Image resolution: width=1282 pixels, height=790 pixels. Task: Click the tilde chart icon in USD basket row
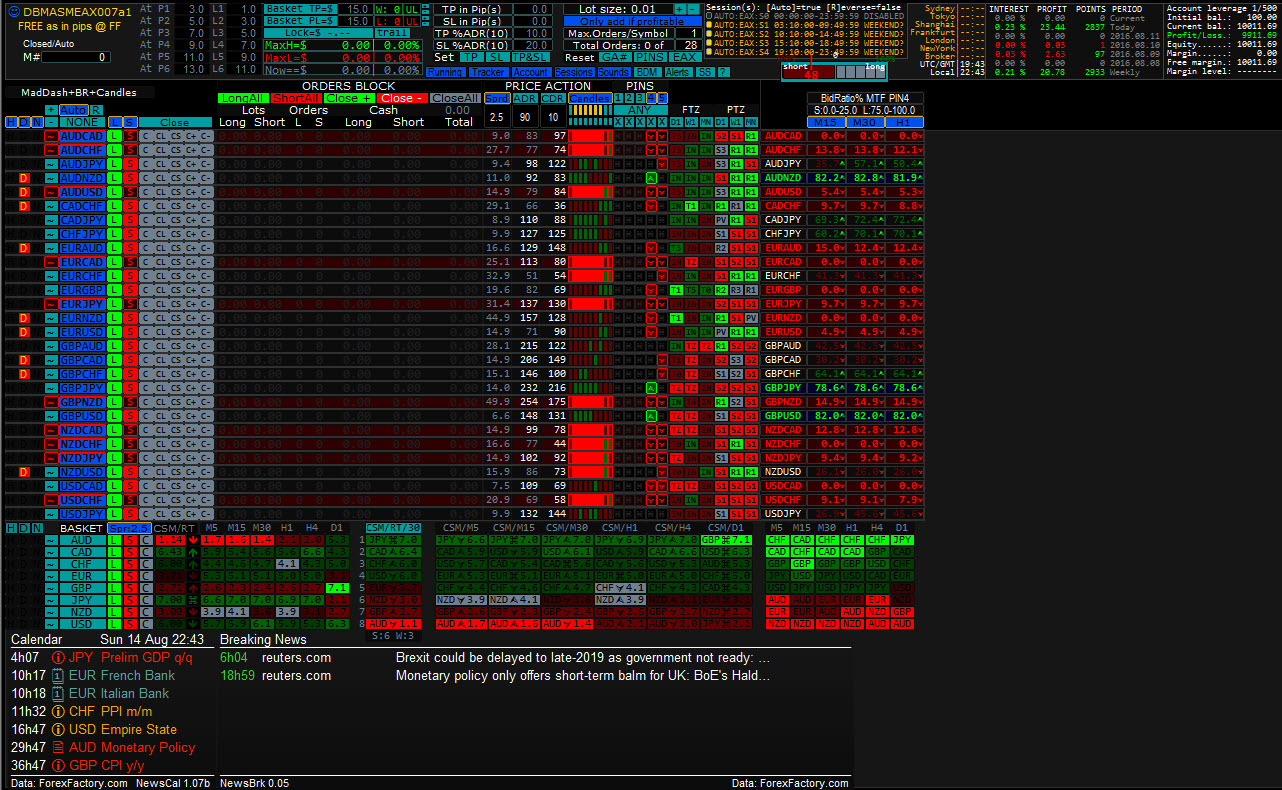[51, 624]
